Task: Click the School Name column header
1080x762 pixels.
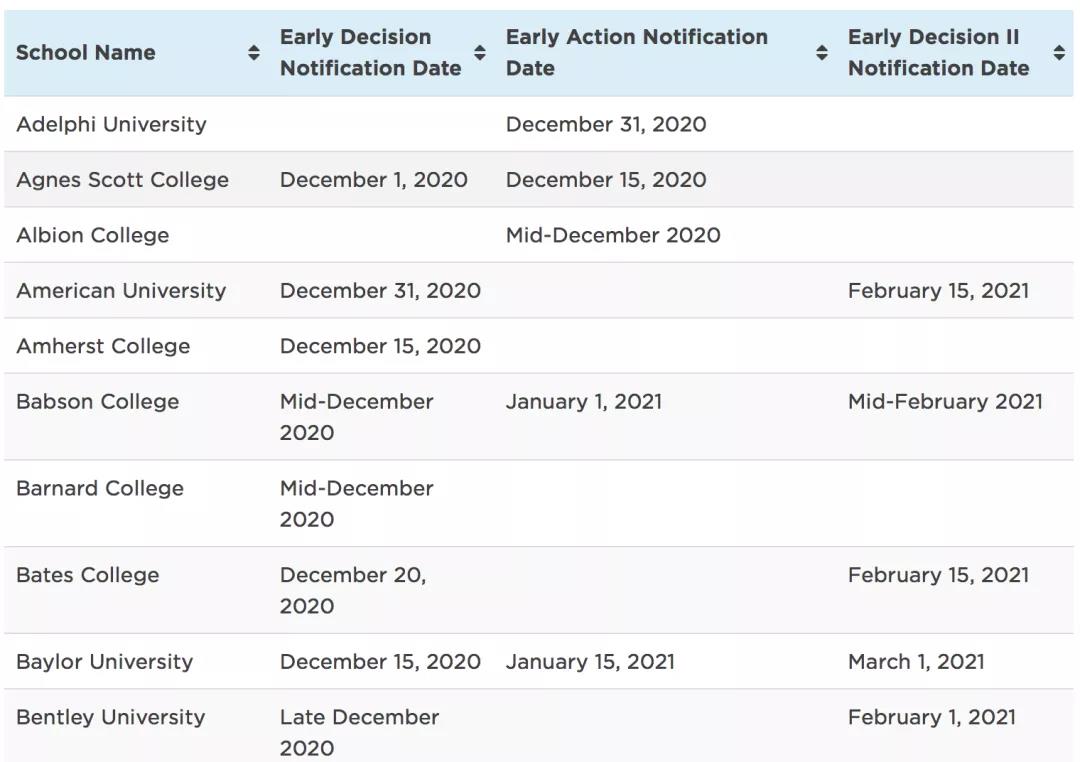Action: click(x=86, y=53)
